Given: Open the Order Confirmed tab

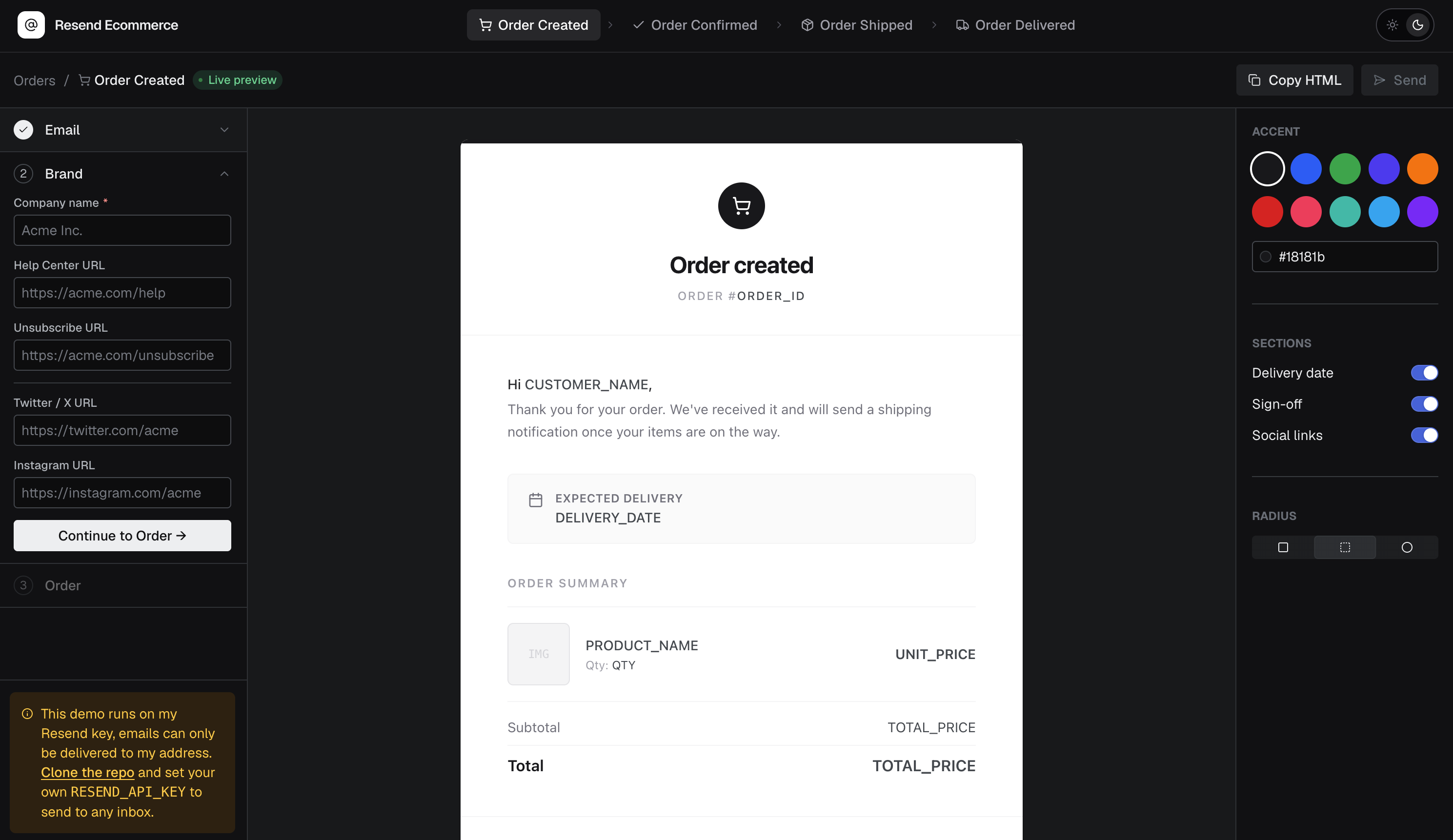Looking at the screenshot, I should (x=695, y=25).
